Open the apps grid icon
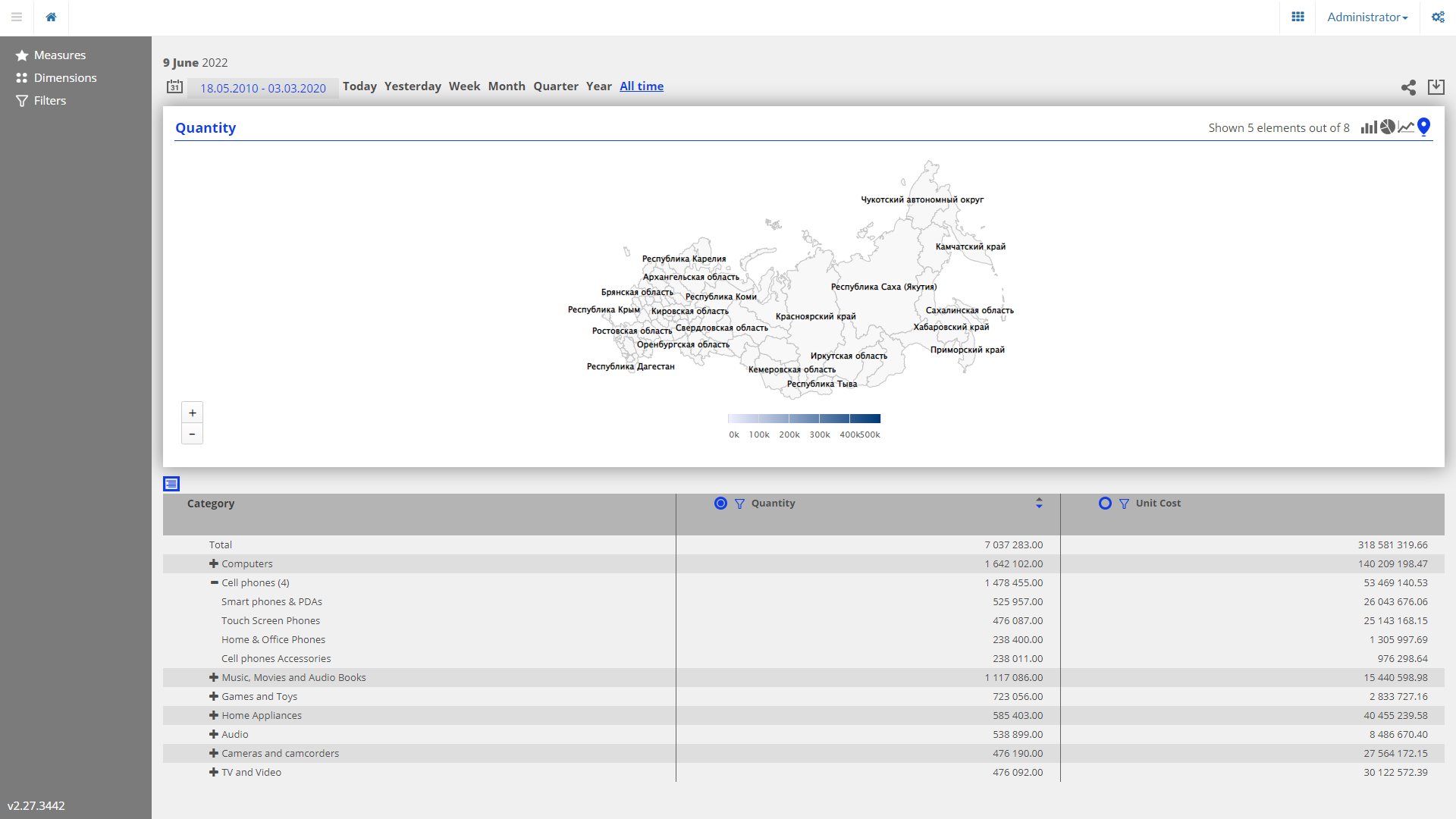The image size is (1456, 819). 1298,17
